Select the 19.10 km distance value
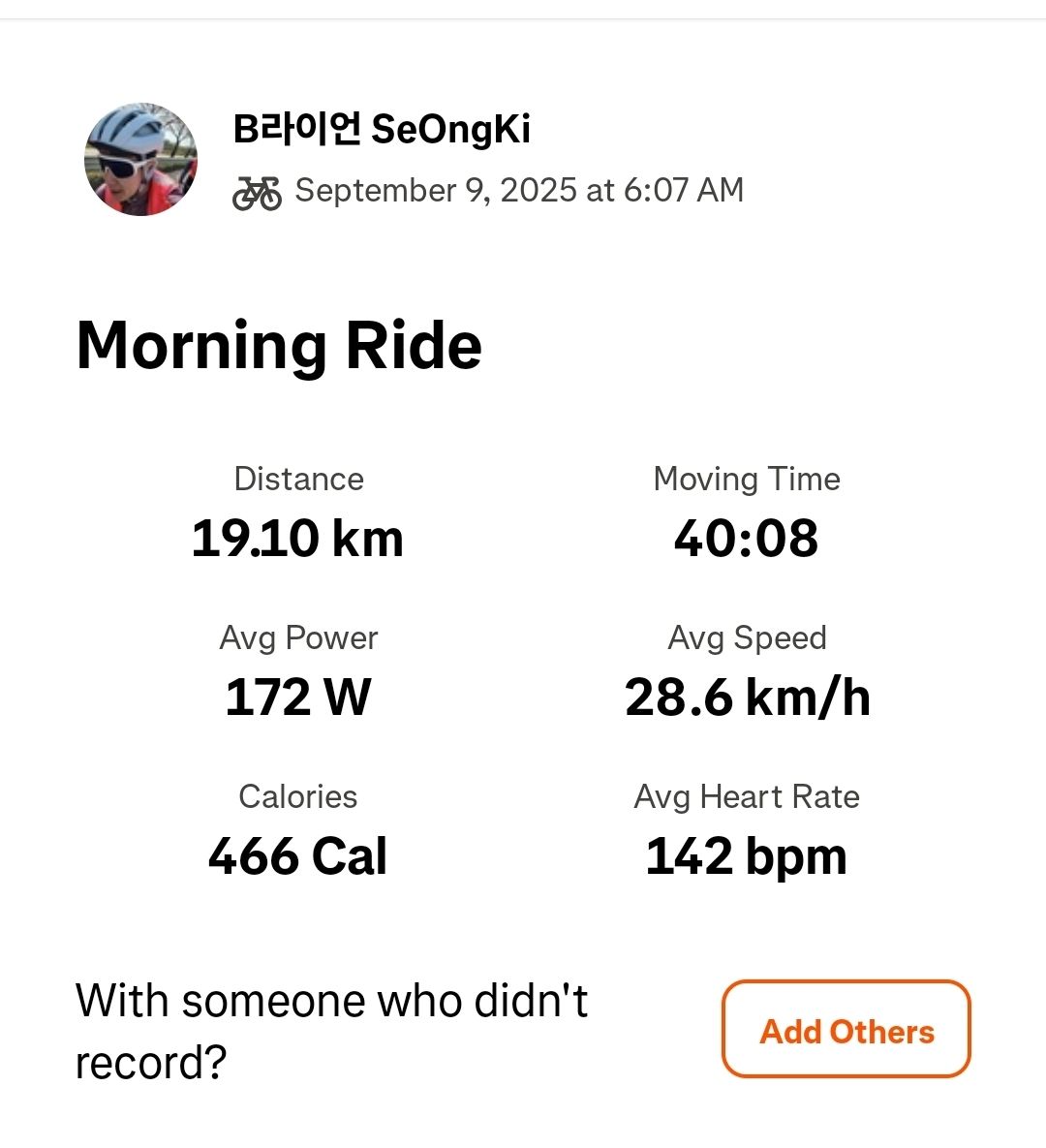 (297, 539)
